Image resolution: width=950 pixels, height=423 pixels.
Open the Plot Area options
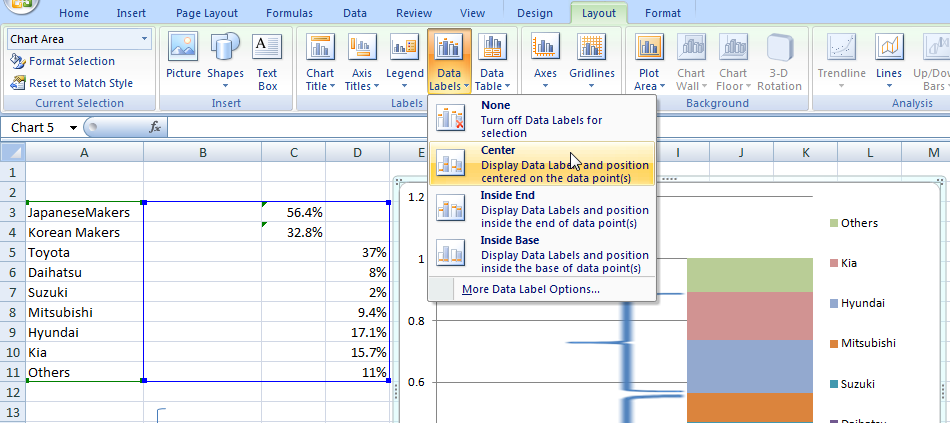click(649, 62)
